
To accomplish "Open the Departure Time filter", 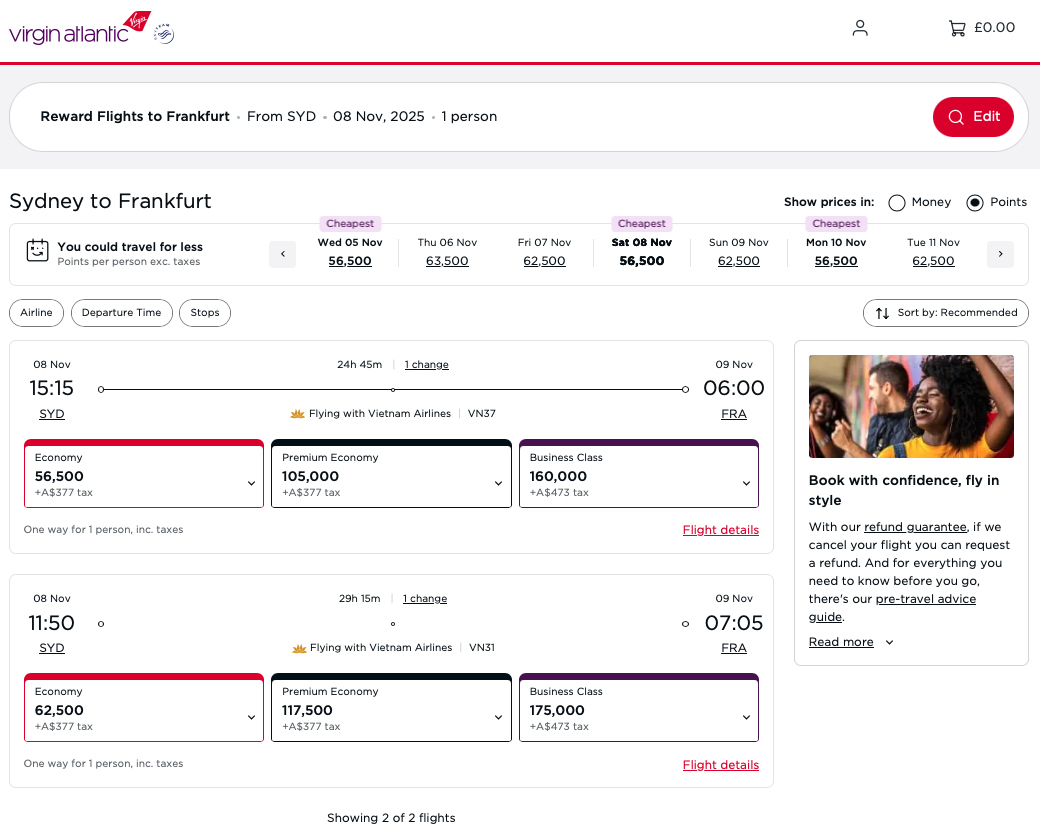I will pyautogui.click(x=121, y=313).
